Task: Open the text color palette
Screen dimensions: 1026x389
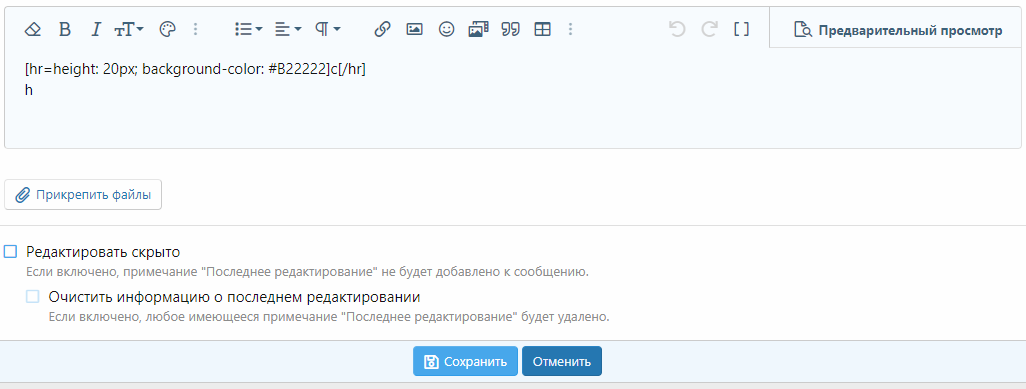Action: click(x=168, y=29)
